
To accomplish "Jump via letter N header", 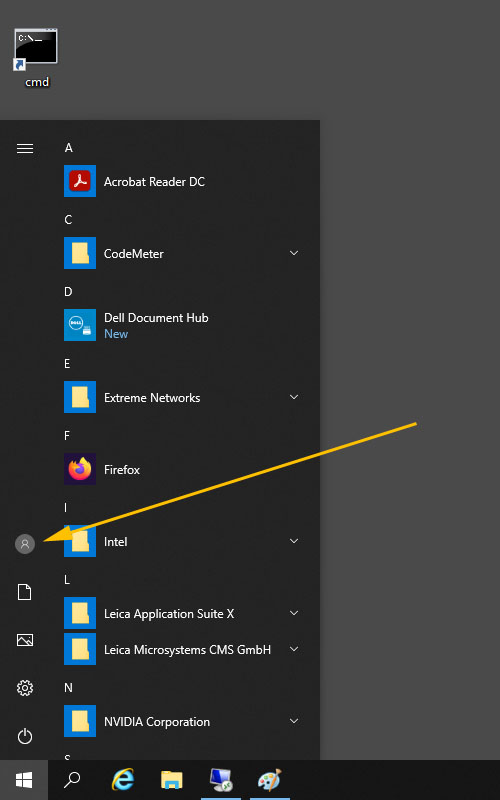I will pos(68,688).
